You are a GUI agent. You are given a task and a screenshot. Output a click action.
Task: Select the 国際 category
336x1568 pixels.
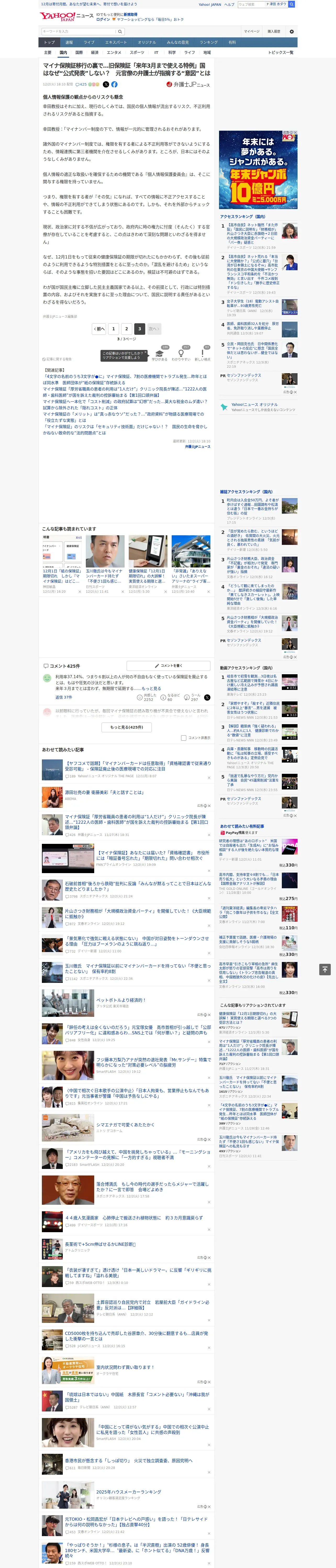[x=79, y=53]
